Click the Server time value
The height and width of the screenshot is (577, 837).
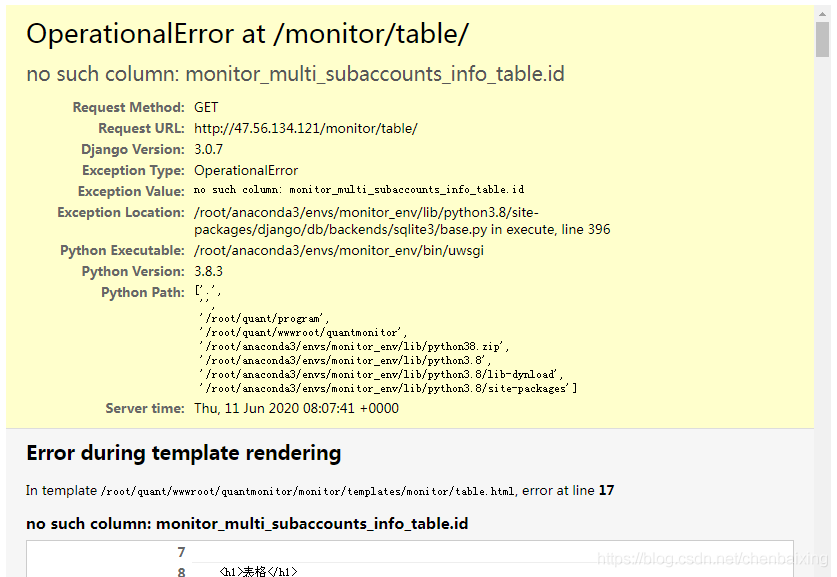[x=296, y=408]
